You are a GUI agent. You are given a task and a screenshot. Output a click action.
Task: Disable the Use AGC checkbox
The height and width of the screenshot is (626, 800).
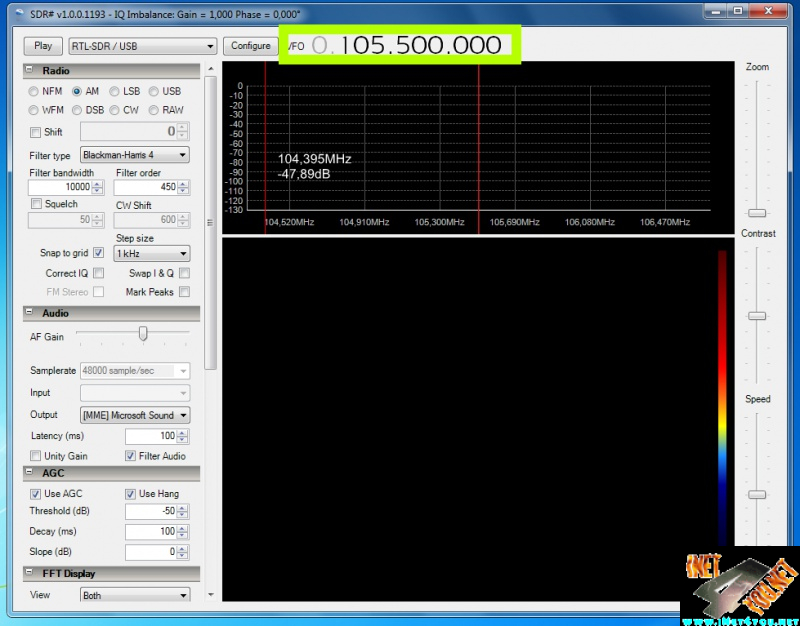(37, 494)
